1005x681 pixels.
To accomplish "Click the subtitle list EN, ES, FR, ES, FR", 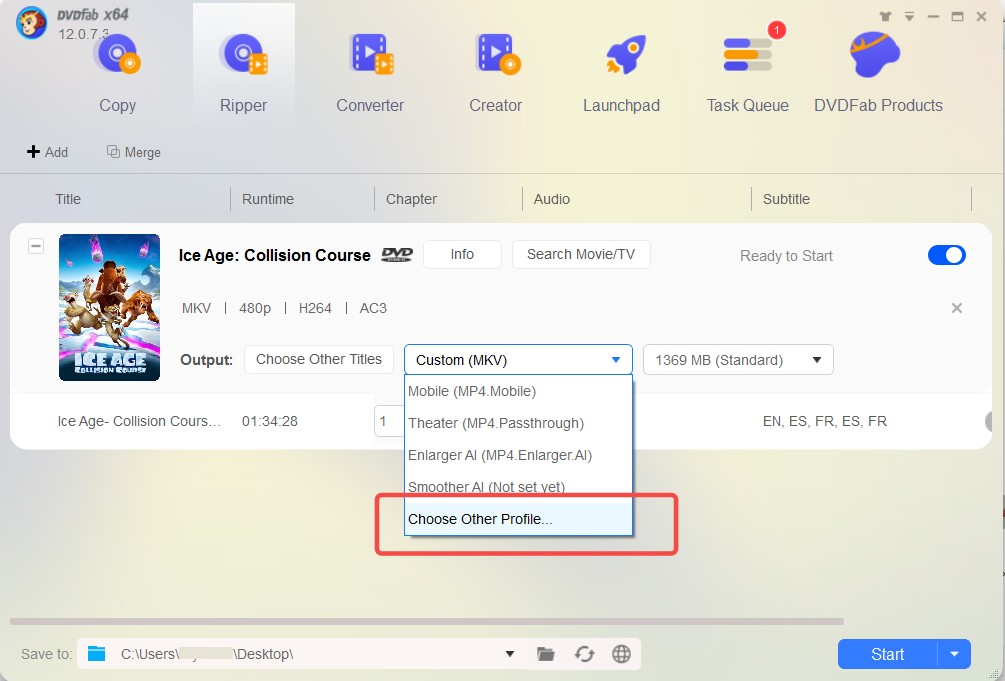I will tap(824, 421).
